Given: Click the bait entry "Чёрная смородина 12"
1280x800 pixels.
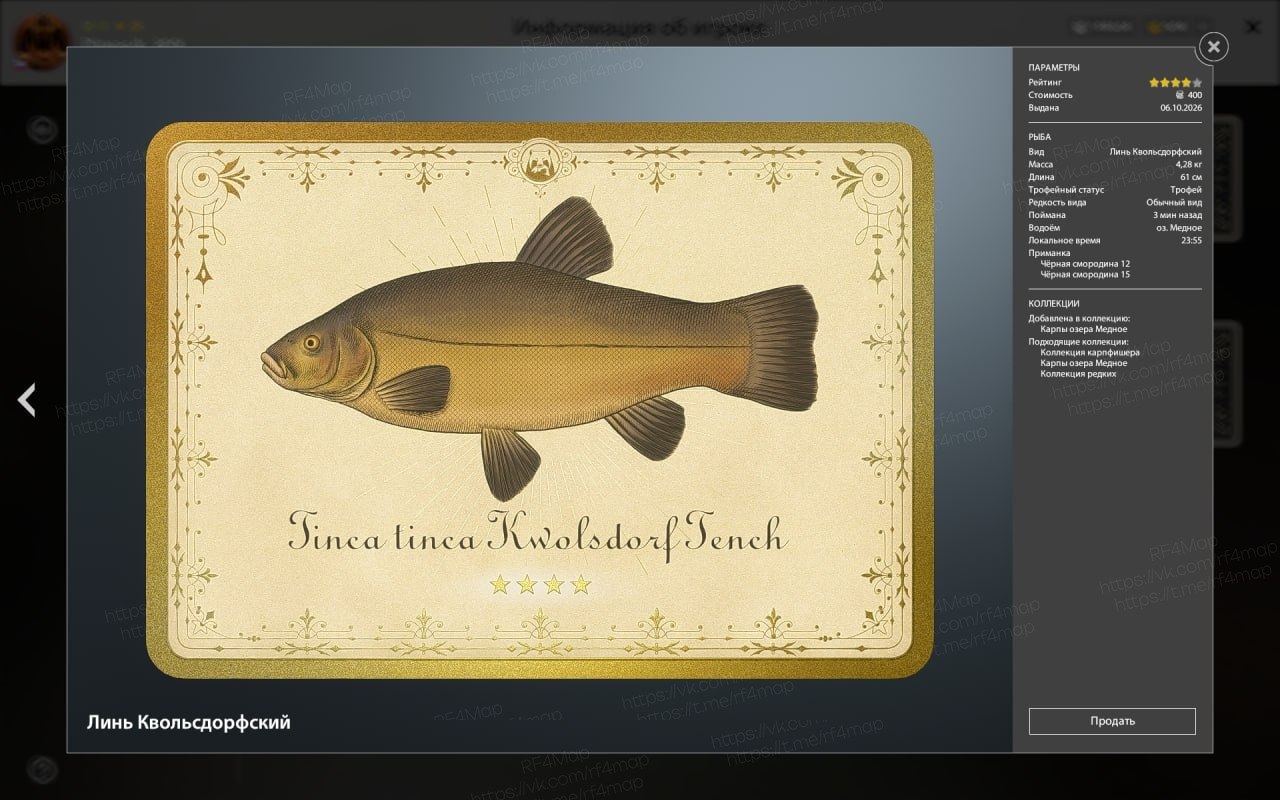Looking at the screenshot, I should [x=1085, y=264].
